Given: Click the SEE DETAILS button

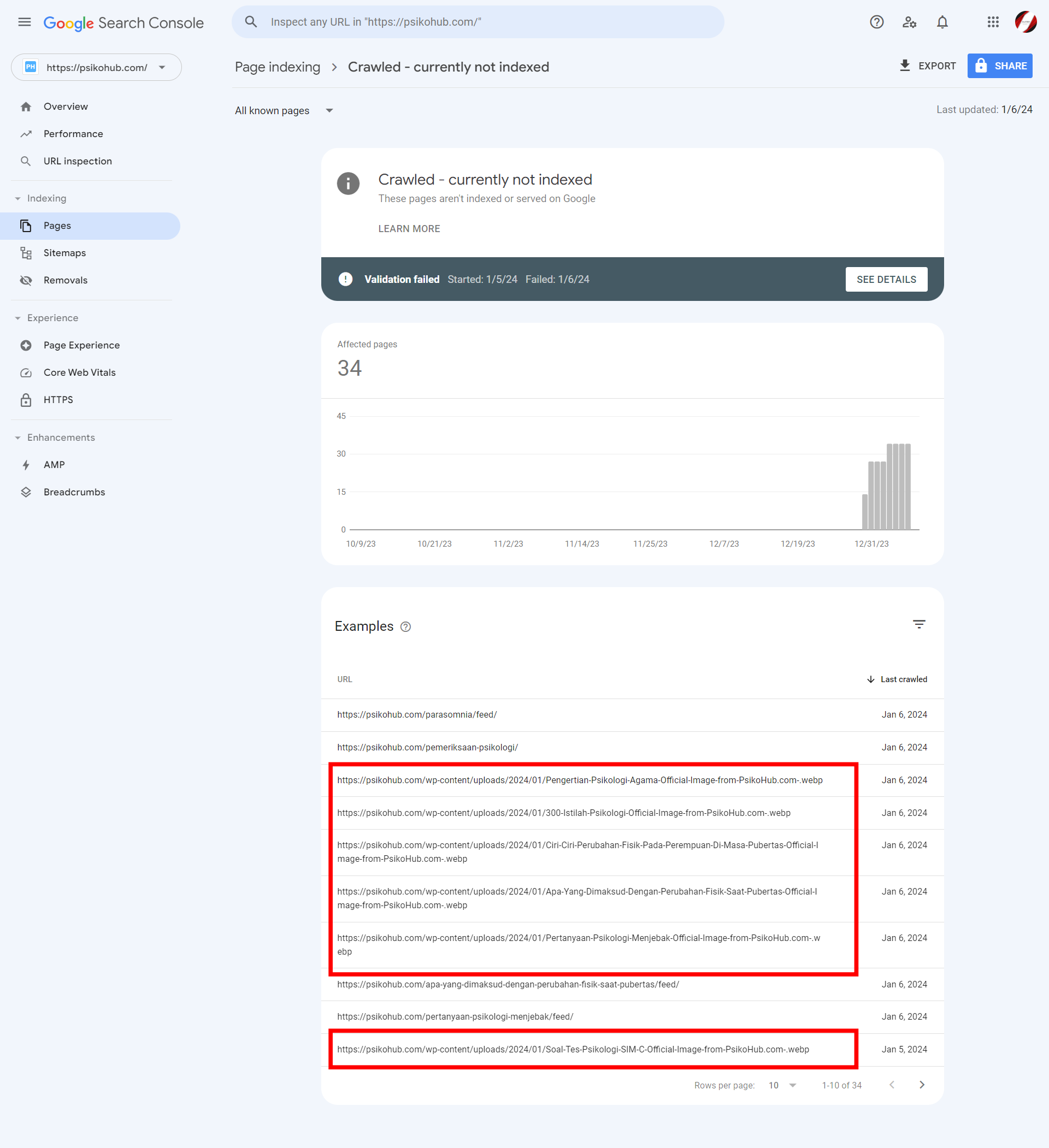Looking at the screenshot, I should point(886,280).
